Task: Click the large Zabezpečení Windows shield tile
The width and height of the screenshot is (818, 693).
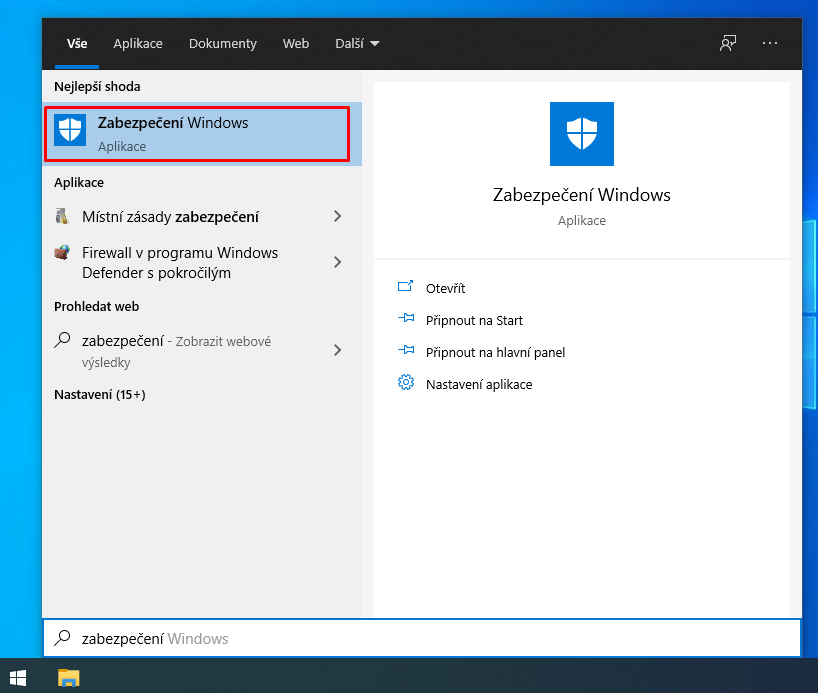Action: (582, 134)
